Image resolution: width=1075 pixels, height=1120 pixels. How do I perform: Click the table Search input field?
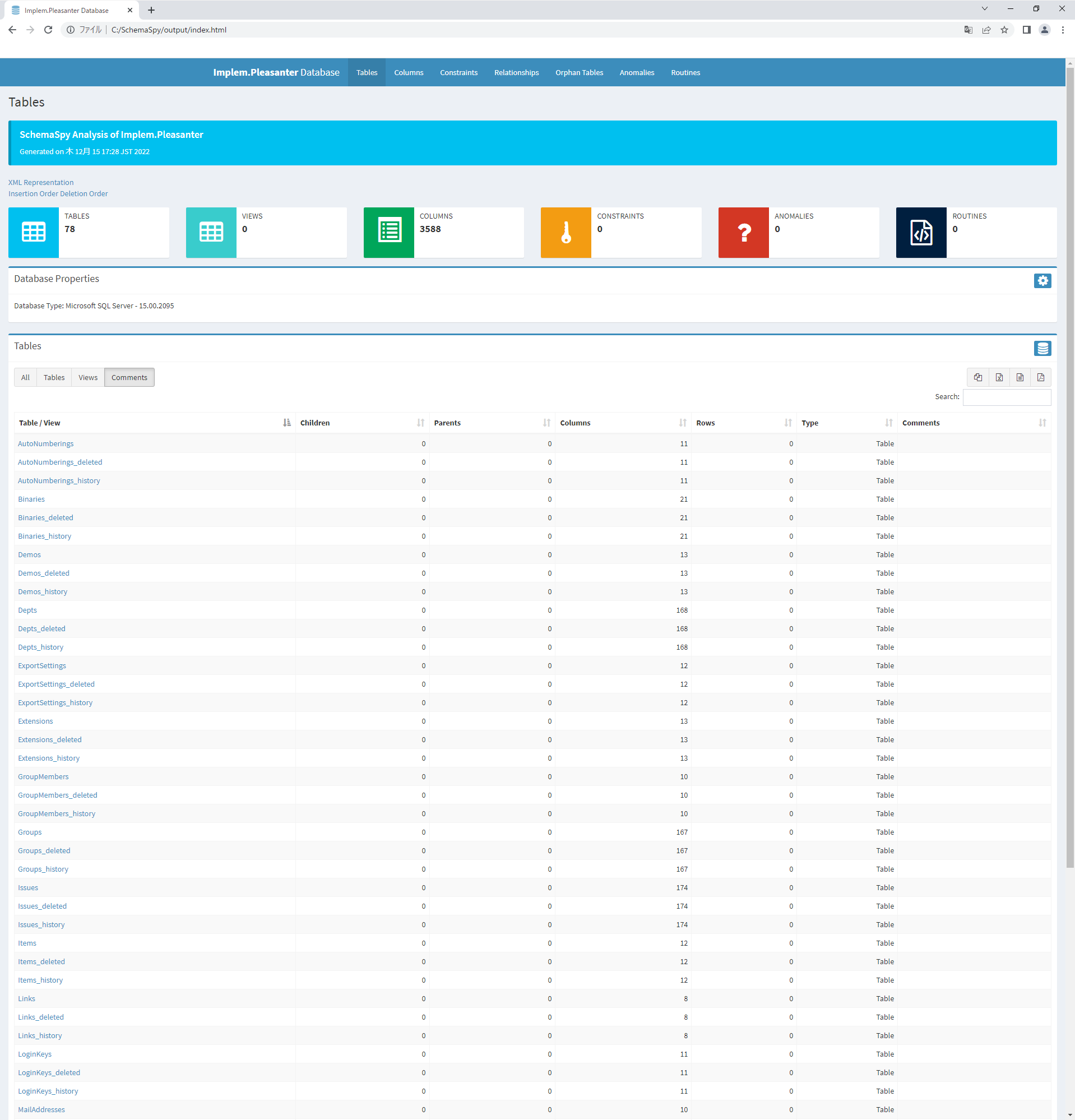coord(1007,397)
